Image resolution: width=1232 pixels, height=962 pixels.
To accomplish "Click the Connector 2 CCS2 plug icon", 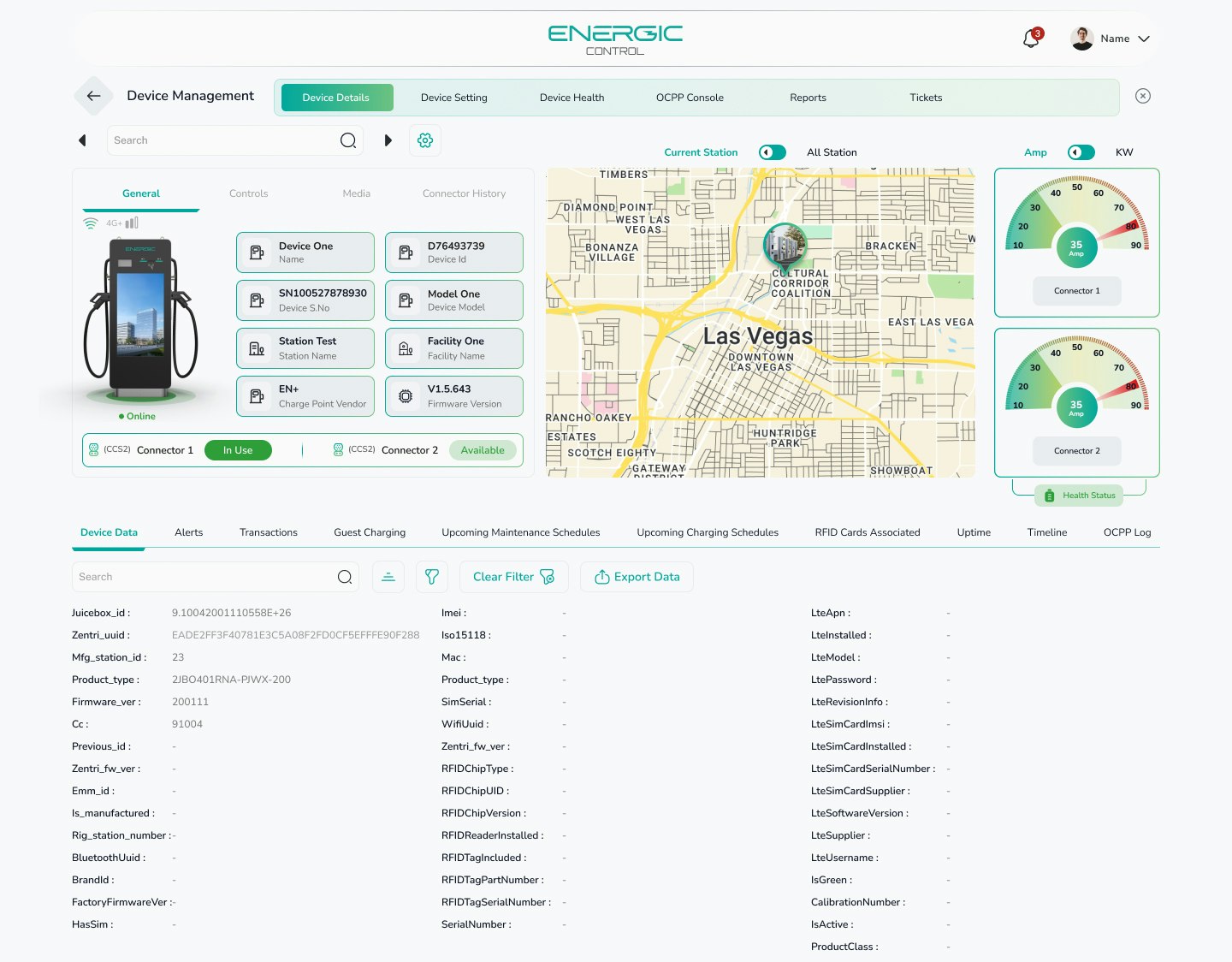I will click(338, 450).
